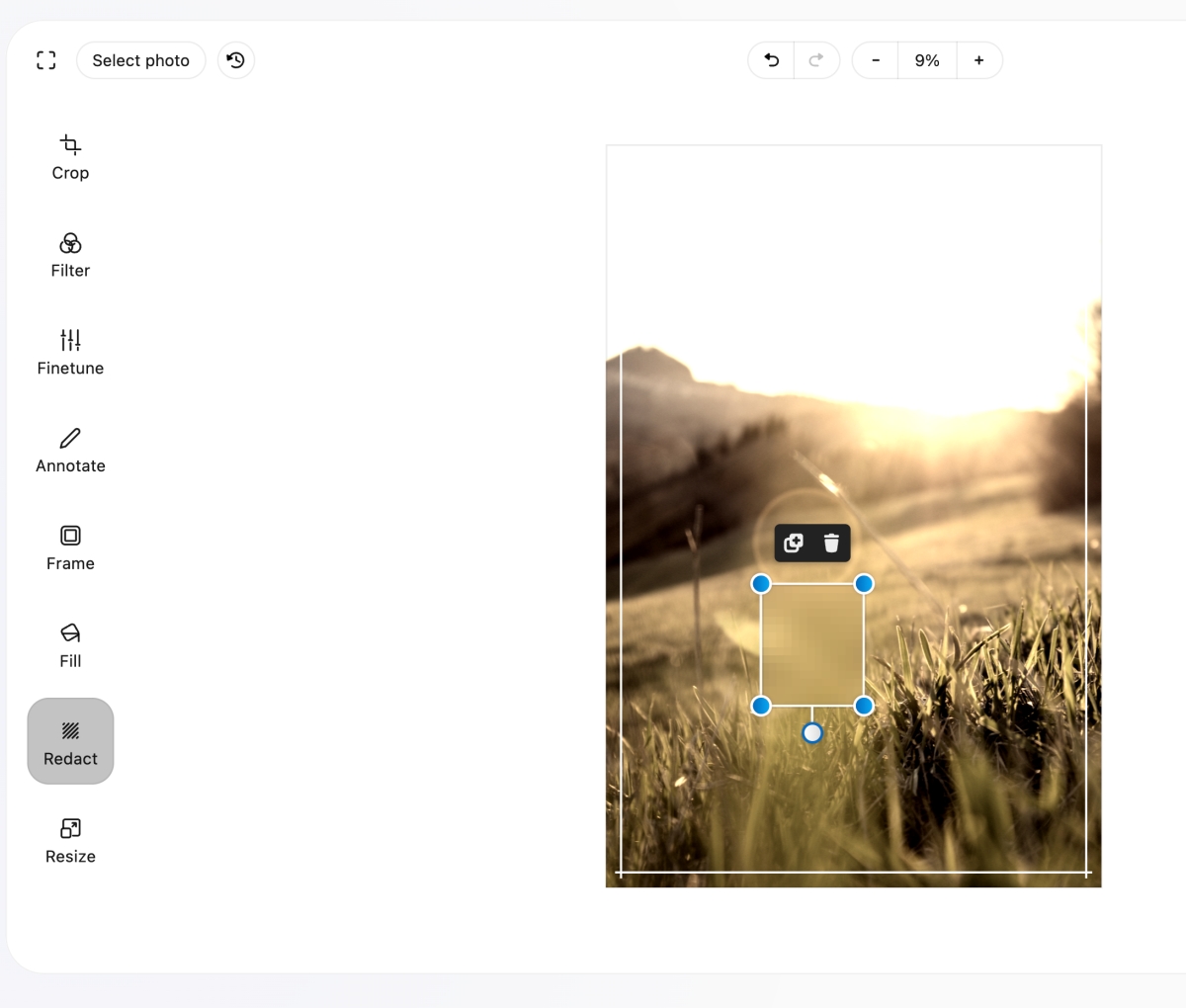The image size is (1186, 1008).
Task: Open the Finetune adjustments tool
Action: 70,353
